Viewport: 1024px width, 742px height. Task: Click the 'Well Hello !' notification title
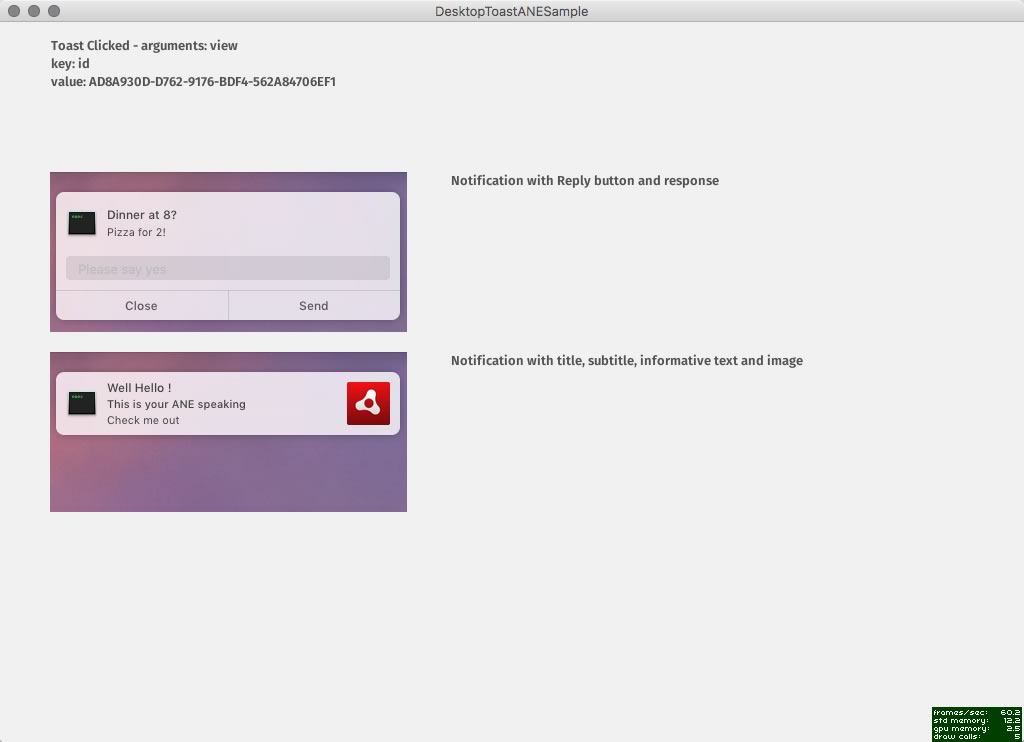[x=139, y=387]
